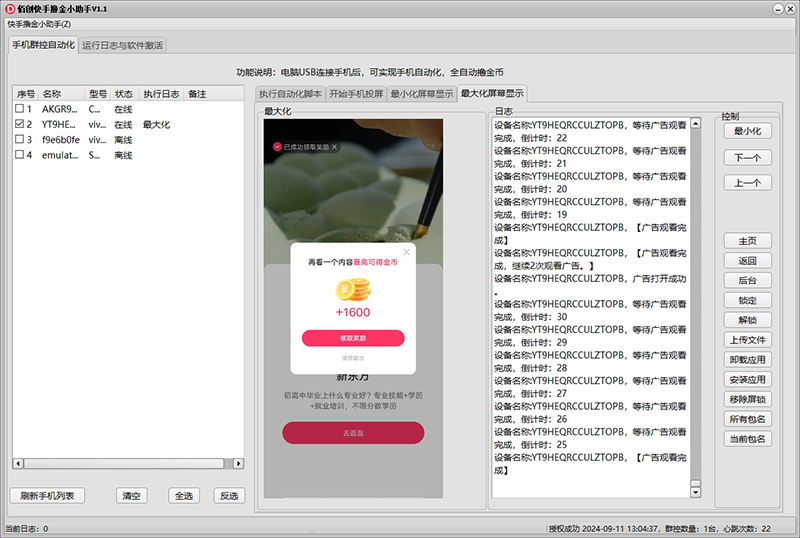800x538 pixels.
Task: Click the 刷新手机列表 button
Action: coord(47,496)
